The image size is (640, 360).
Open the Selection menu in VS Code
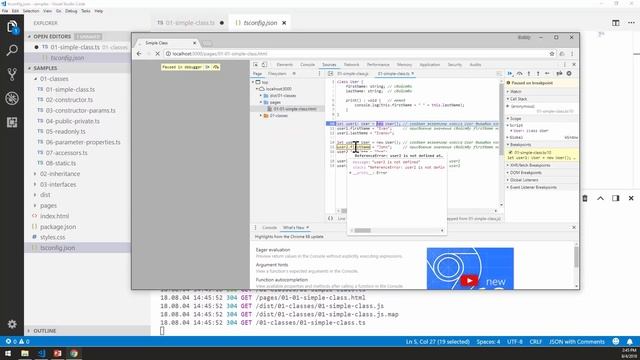[x=31, y=11]
